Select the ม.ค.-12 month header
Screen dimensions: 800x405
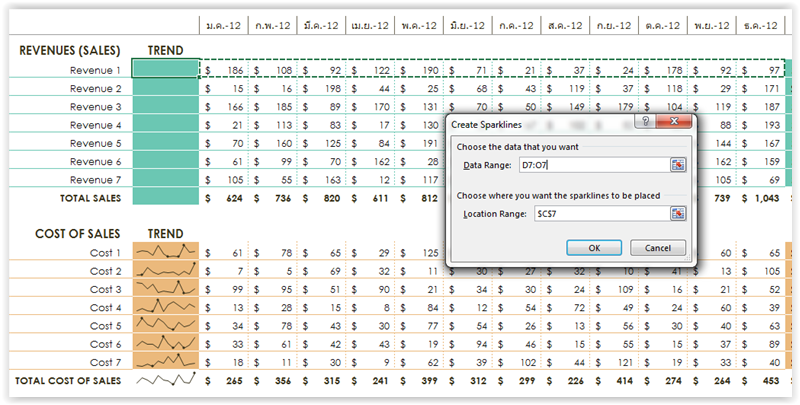pyautogui.click(x=223, y=26)
